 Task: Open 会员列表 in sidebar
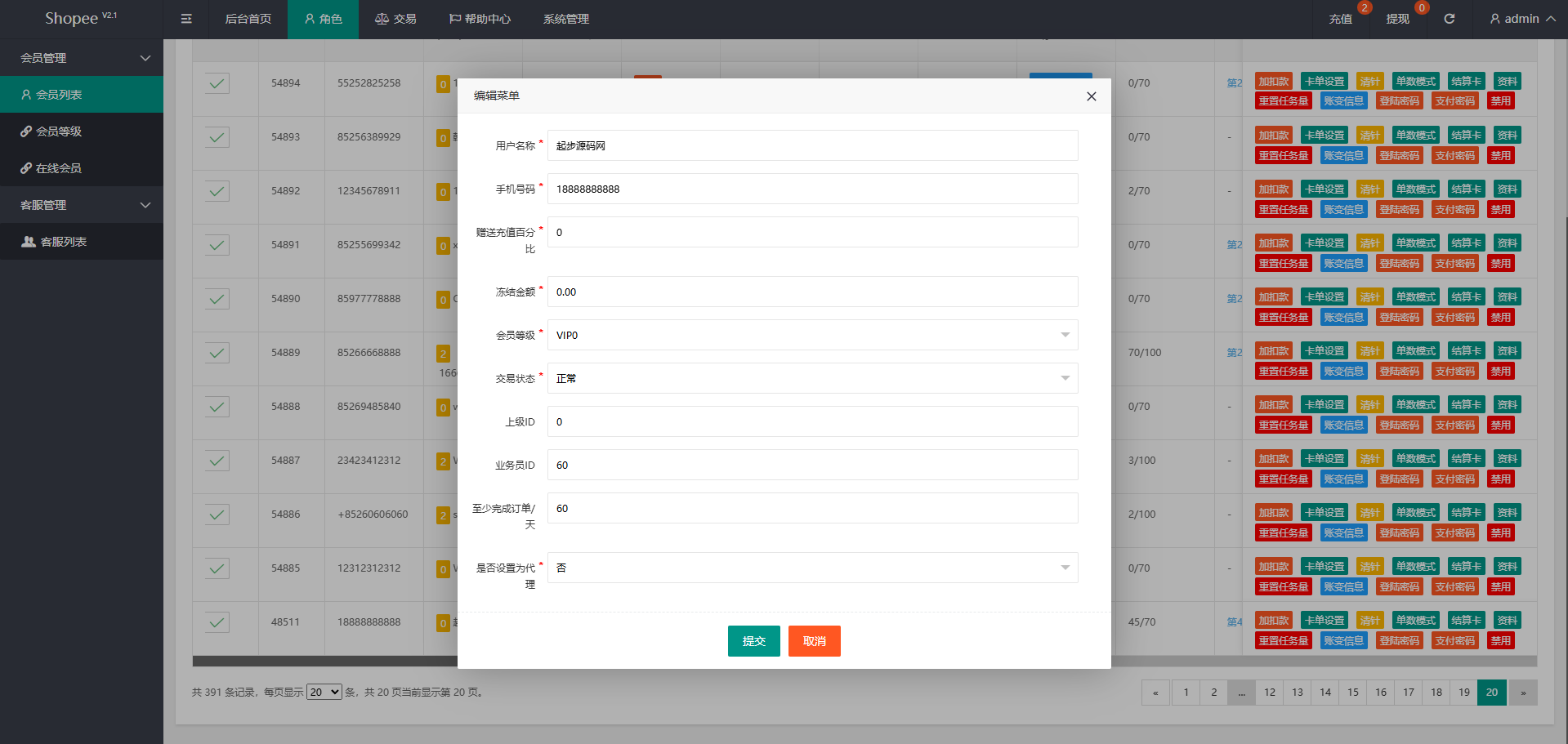coord(82,95)
